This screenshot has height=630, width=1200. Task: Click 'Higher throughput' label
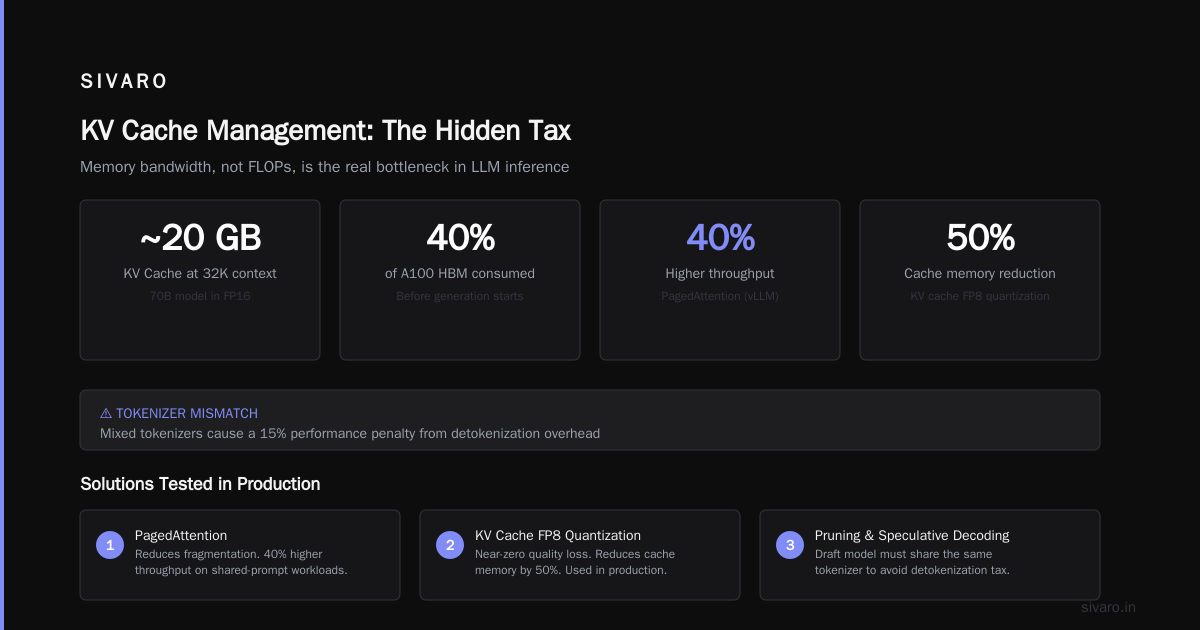tap(720, 273)
